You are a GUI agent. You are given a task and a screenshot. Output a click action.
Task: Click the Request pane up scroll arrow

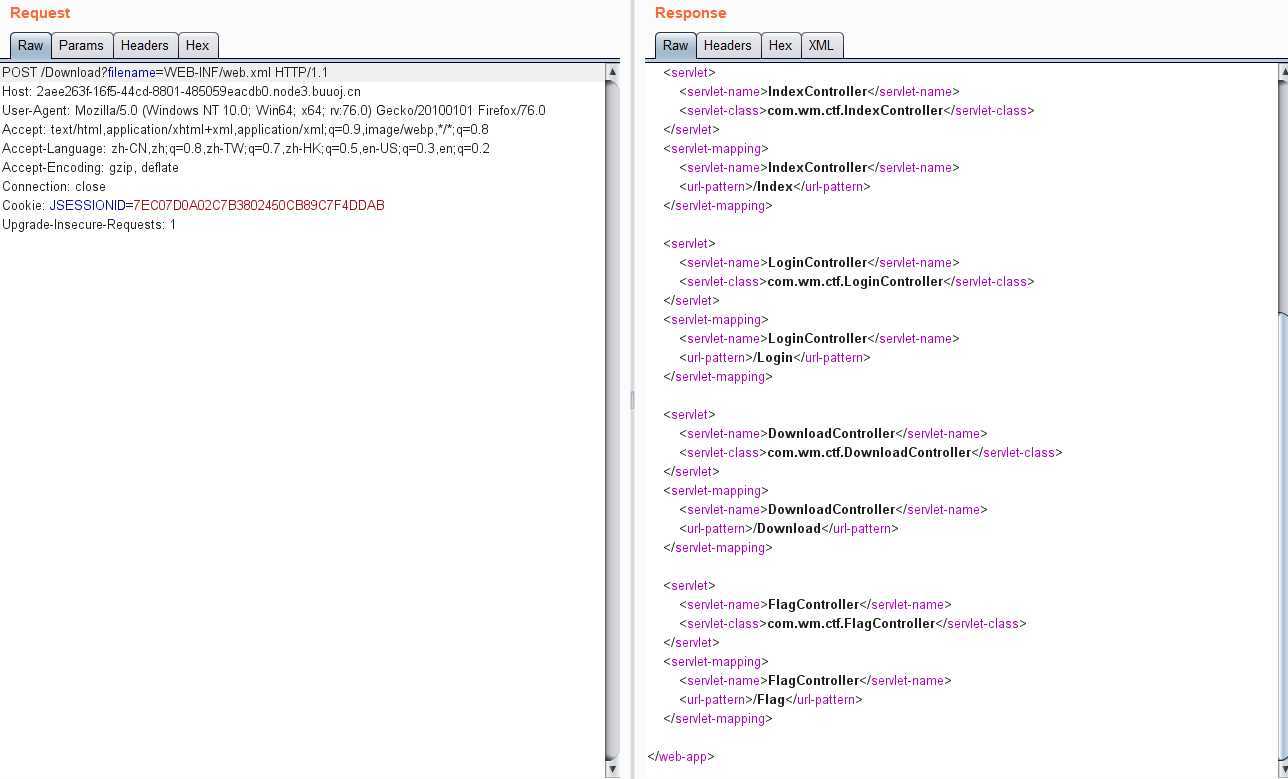coord(612,72)
